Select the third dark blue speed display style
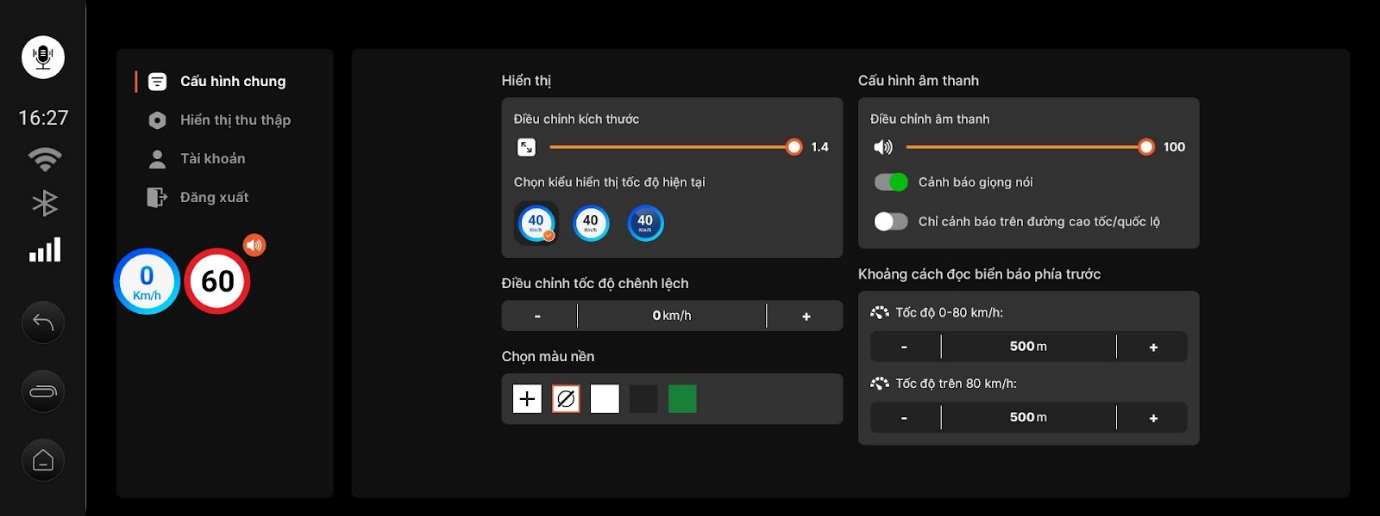This screenshot has height=516, width=1380. [x=645, y=222]
